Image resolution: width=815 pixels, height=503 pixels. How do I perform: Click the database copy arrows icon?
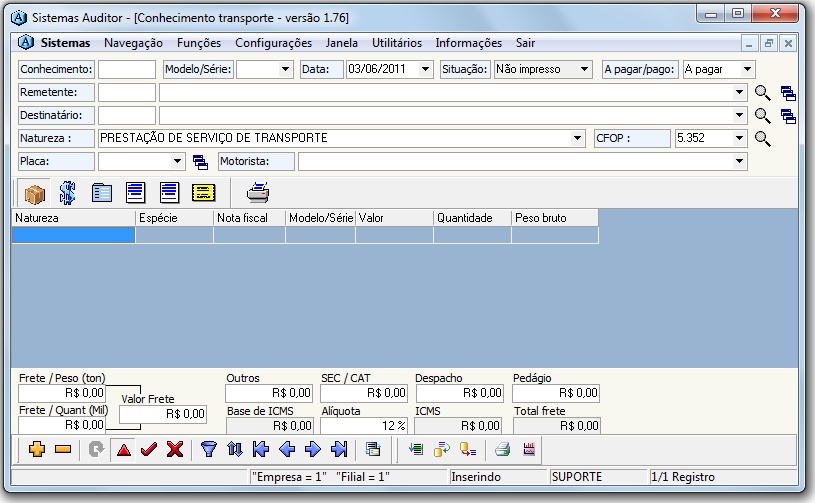[442, 449]
